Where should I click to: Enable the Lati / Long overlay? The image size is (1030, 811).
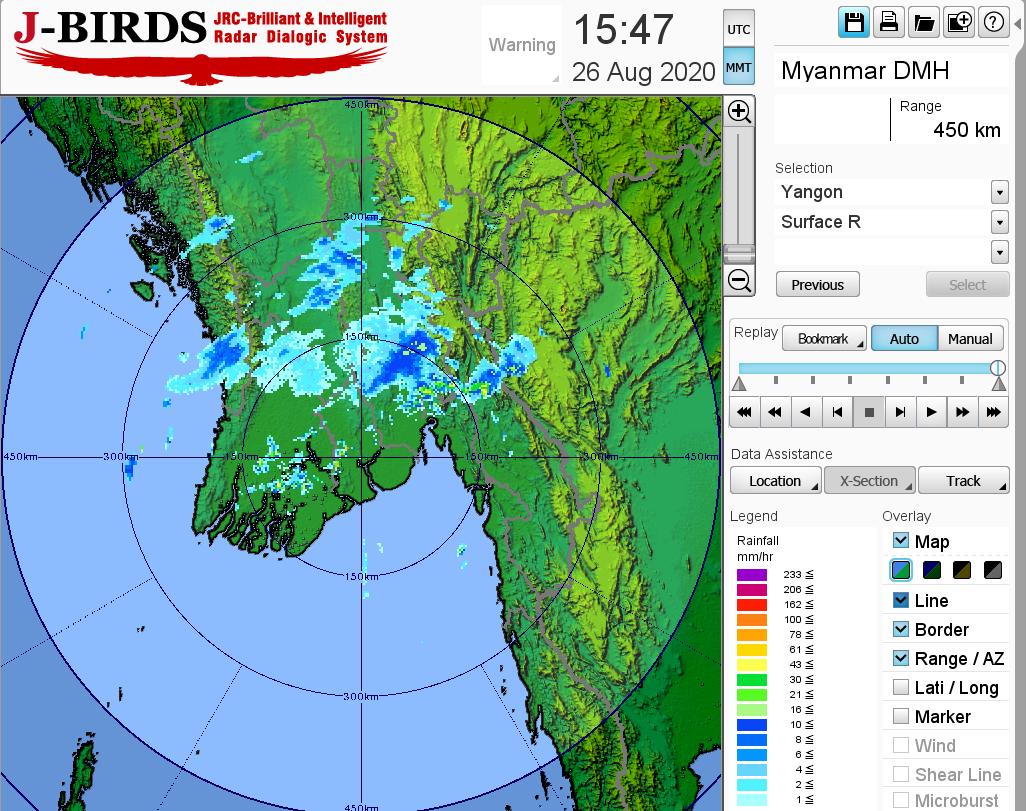tap(901, 687)
